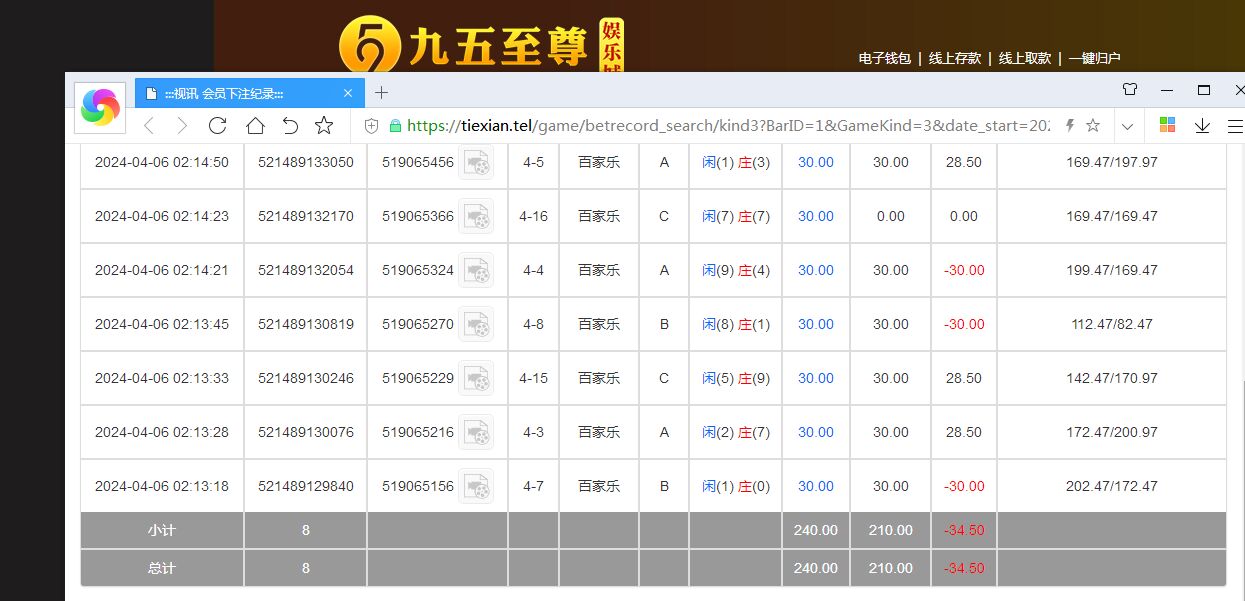Expand the address bar dropdown arrow
This screenshot has height=601, width=1245.
coord(1127,126)
